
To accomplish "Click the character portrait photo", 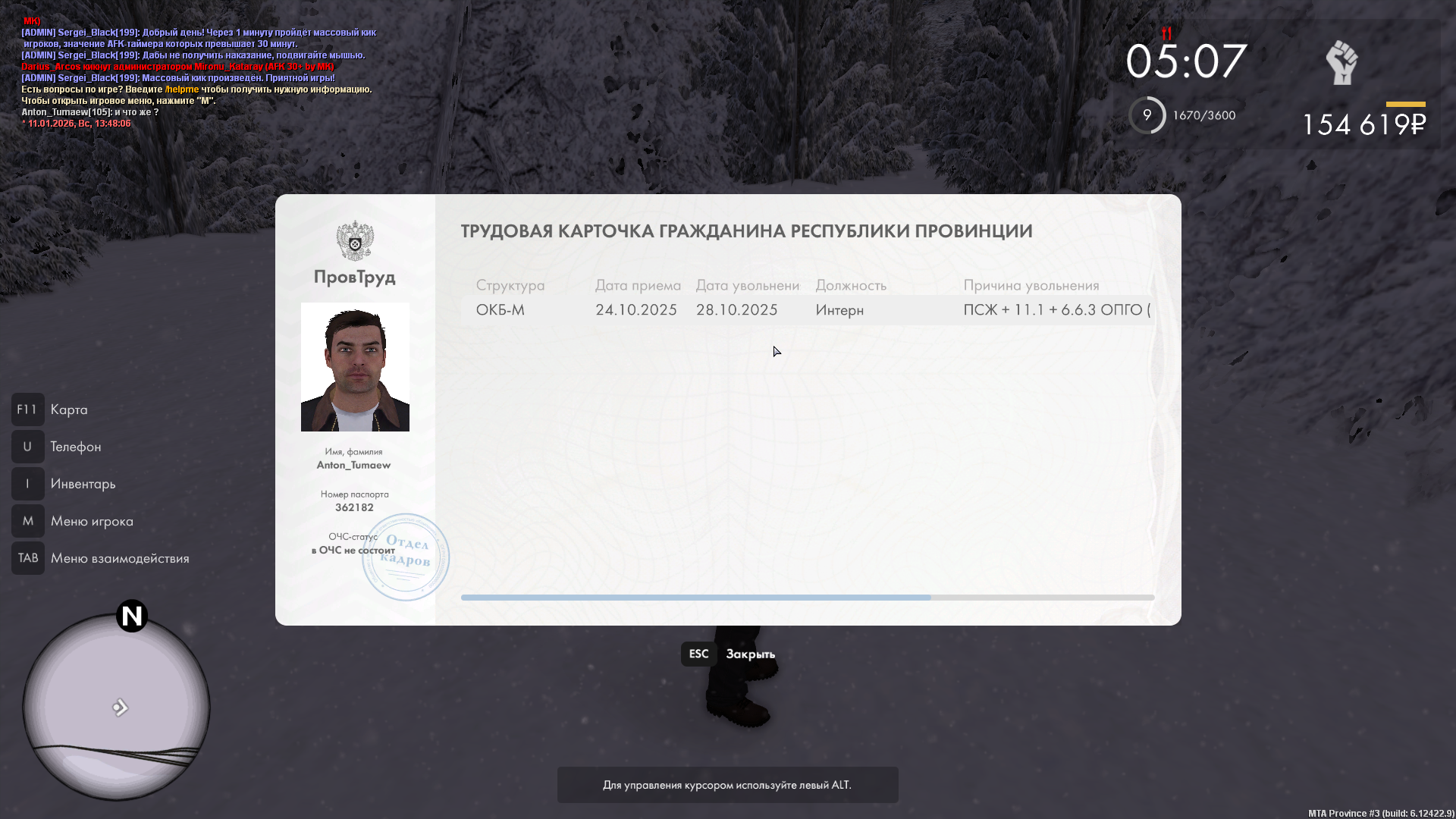I will click(355, 367).
